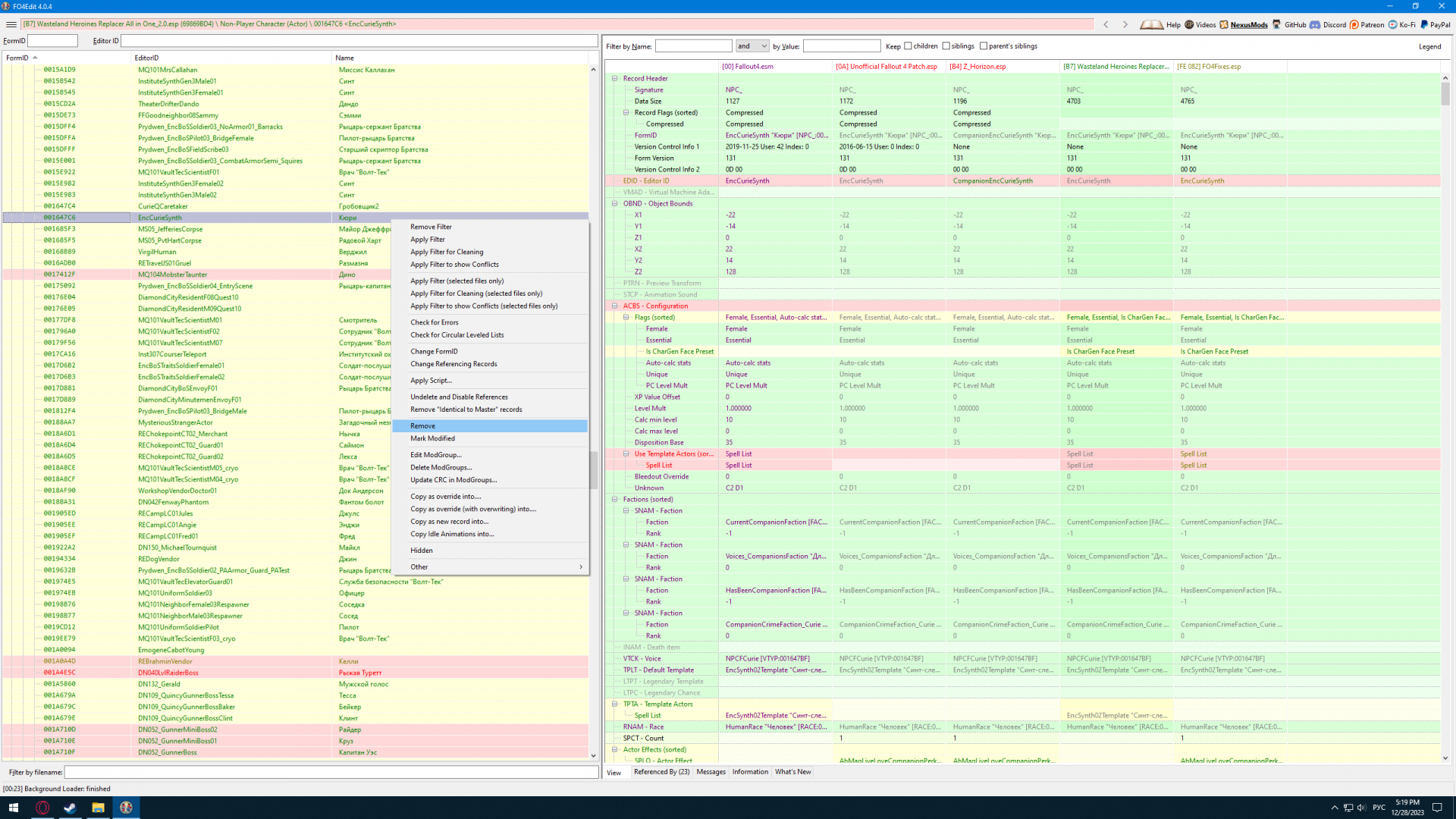Switch to the Messages tab
The height and width of the screenshot is (819, 1456).
(711, 772)
